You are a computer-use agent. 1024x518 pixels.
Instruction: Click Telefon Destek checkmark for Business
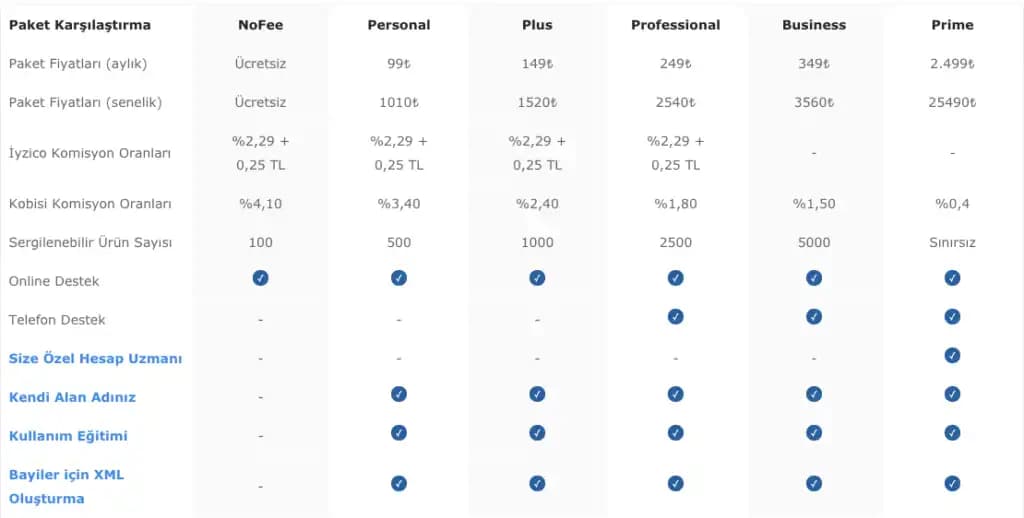813,317
